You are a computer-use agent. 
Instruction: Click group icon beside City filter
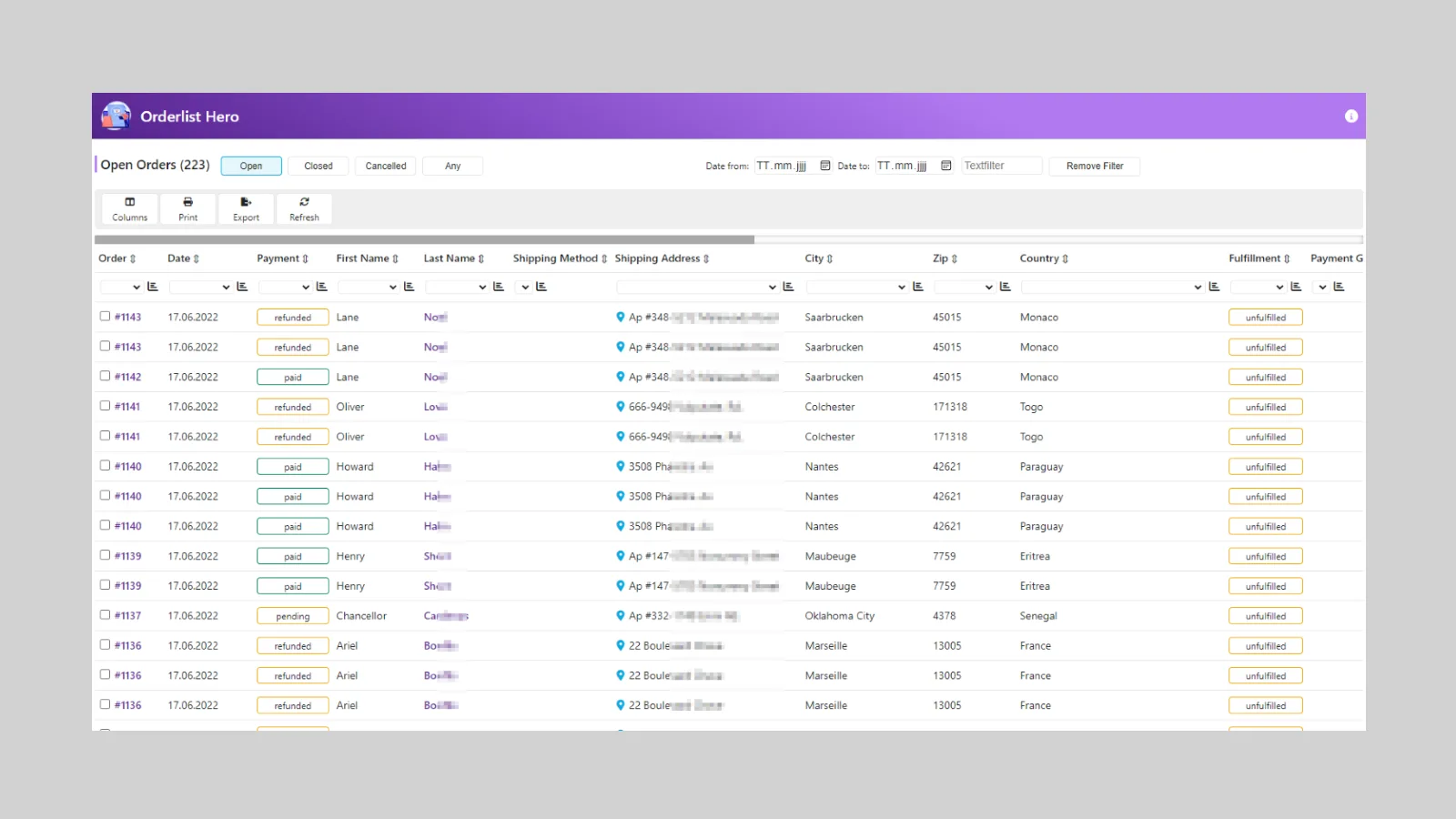(918, 287)
